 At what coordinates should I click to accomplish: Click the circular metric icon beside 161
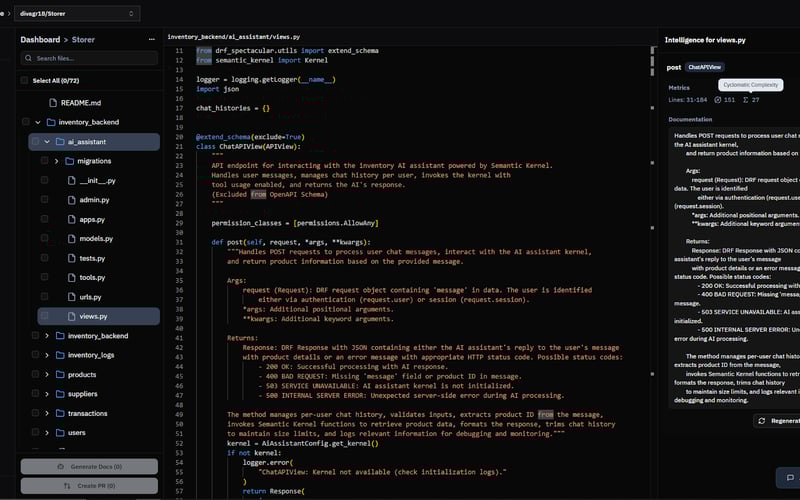718,100
